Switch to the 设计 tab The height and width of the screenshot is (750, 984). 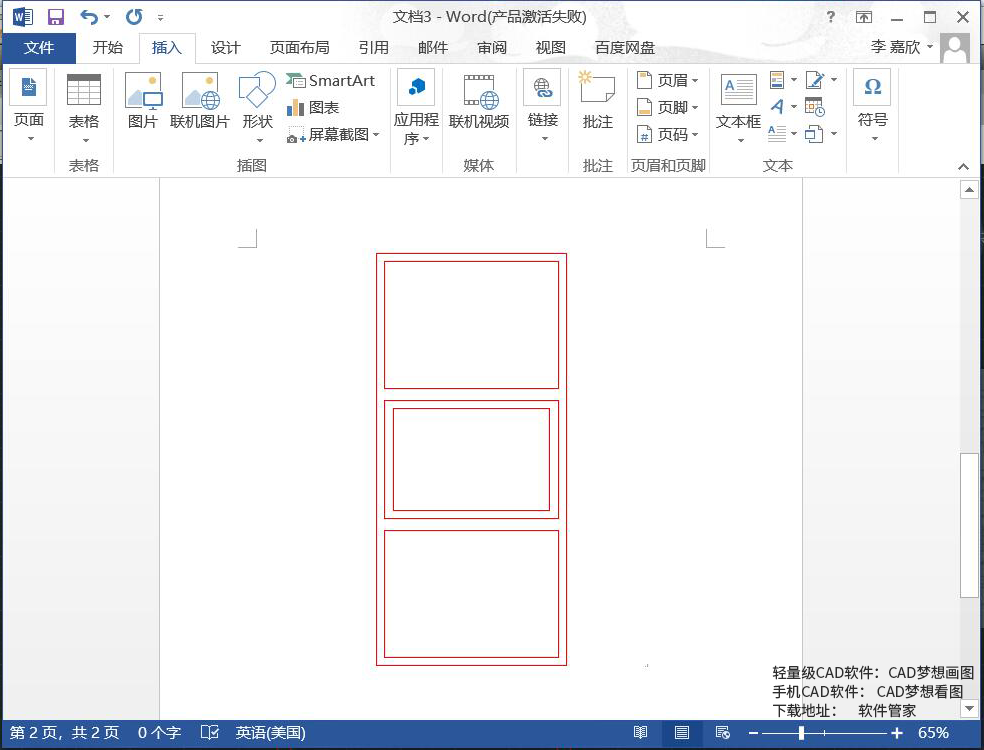[x=225, y=48]
